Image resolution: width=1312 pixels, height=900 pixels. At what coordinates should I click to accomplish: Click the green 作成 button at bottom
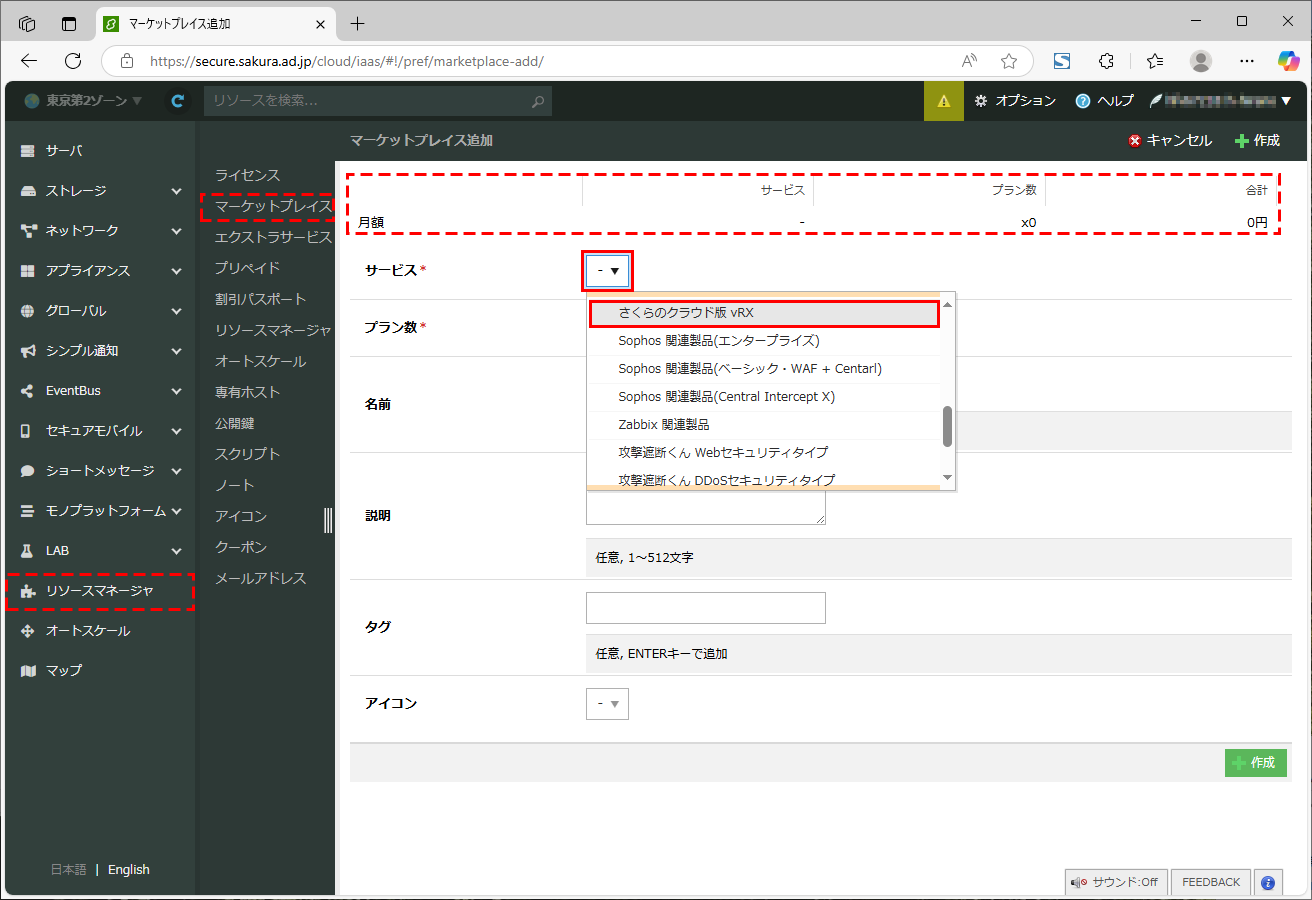coord(1255,763)
